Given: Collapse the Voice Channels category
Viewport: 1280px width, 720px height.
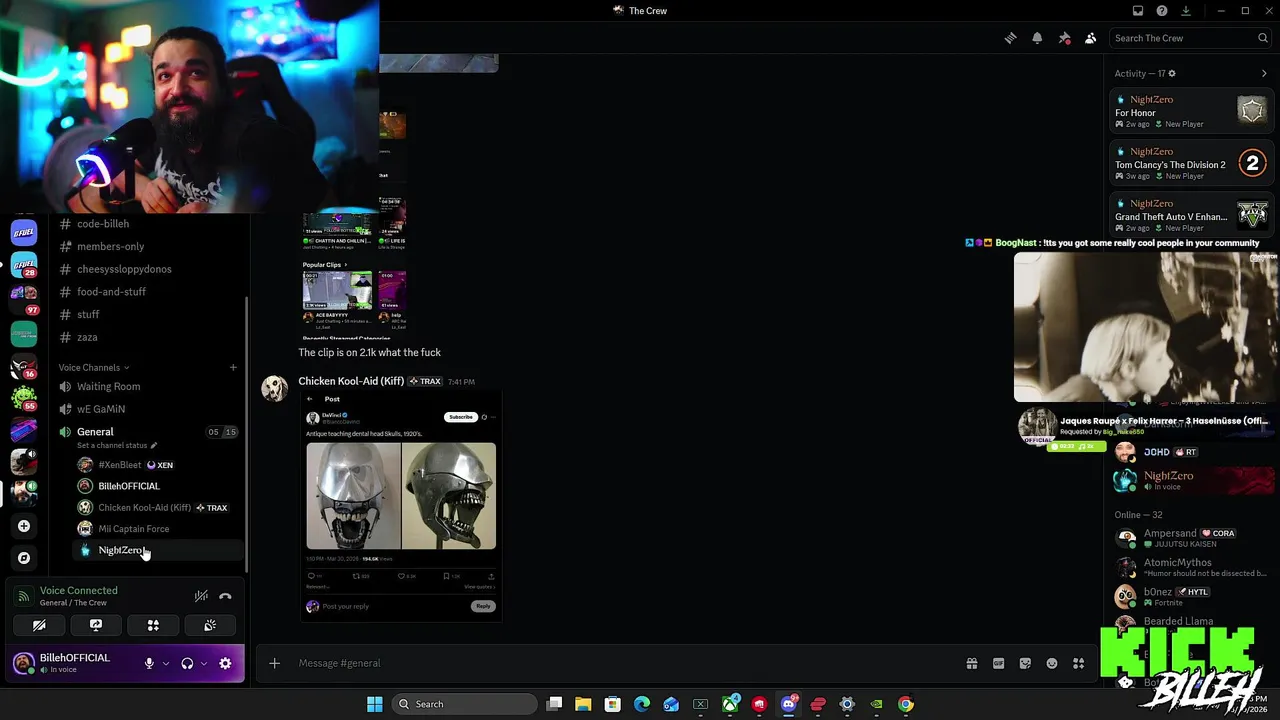Looking at the screenshot, I should coord(93,367).
